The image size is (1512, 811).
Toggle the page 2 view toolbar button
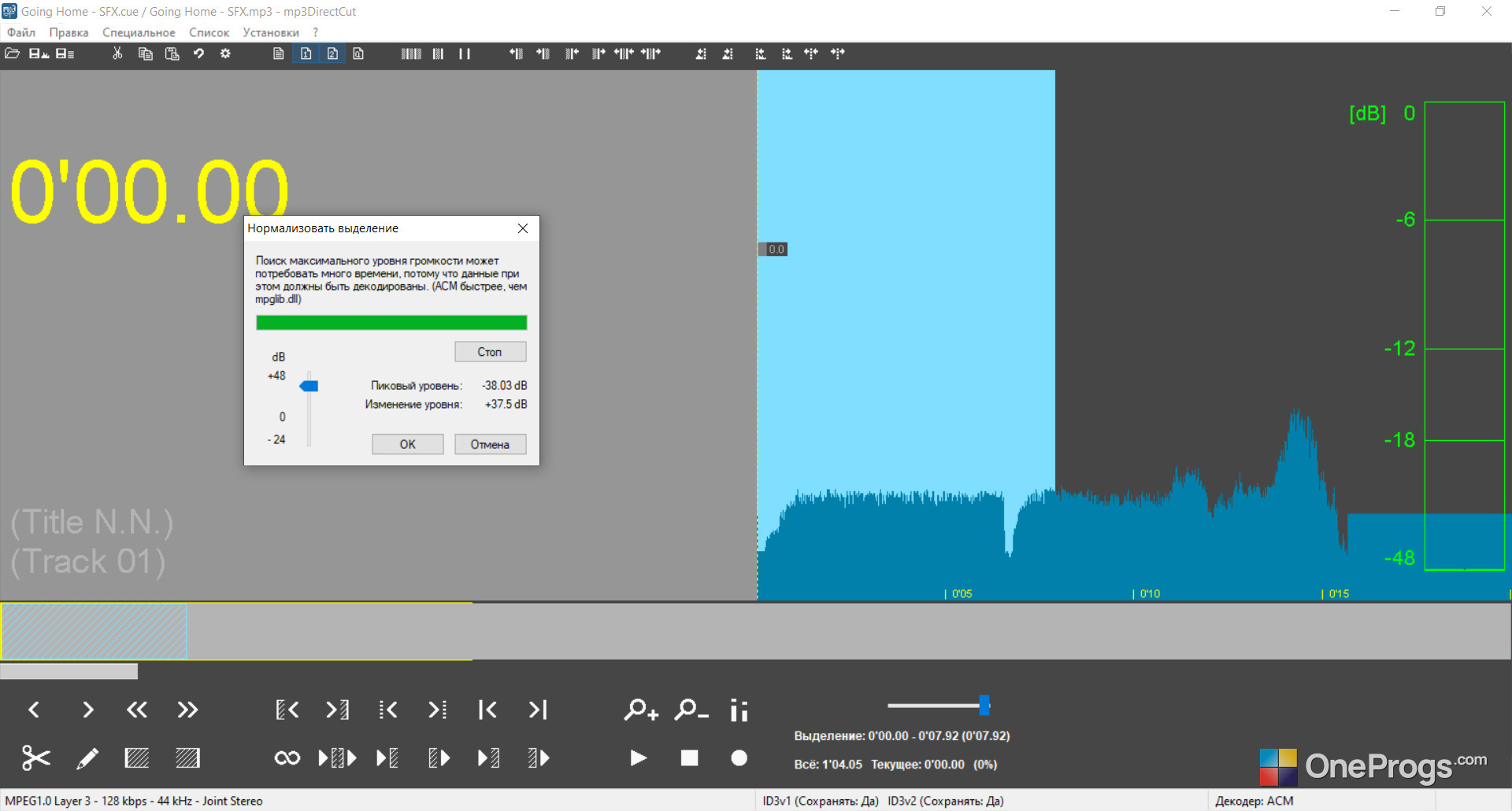click(x=332, y=54)
